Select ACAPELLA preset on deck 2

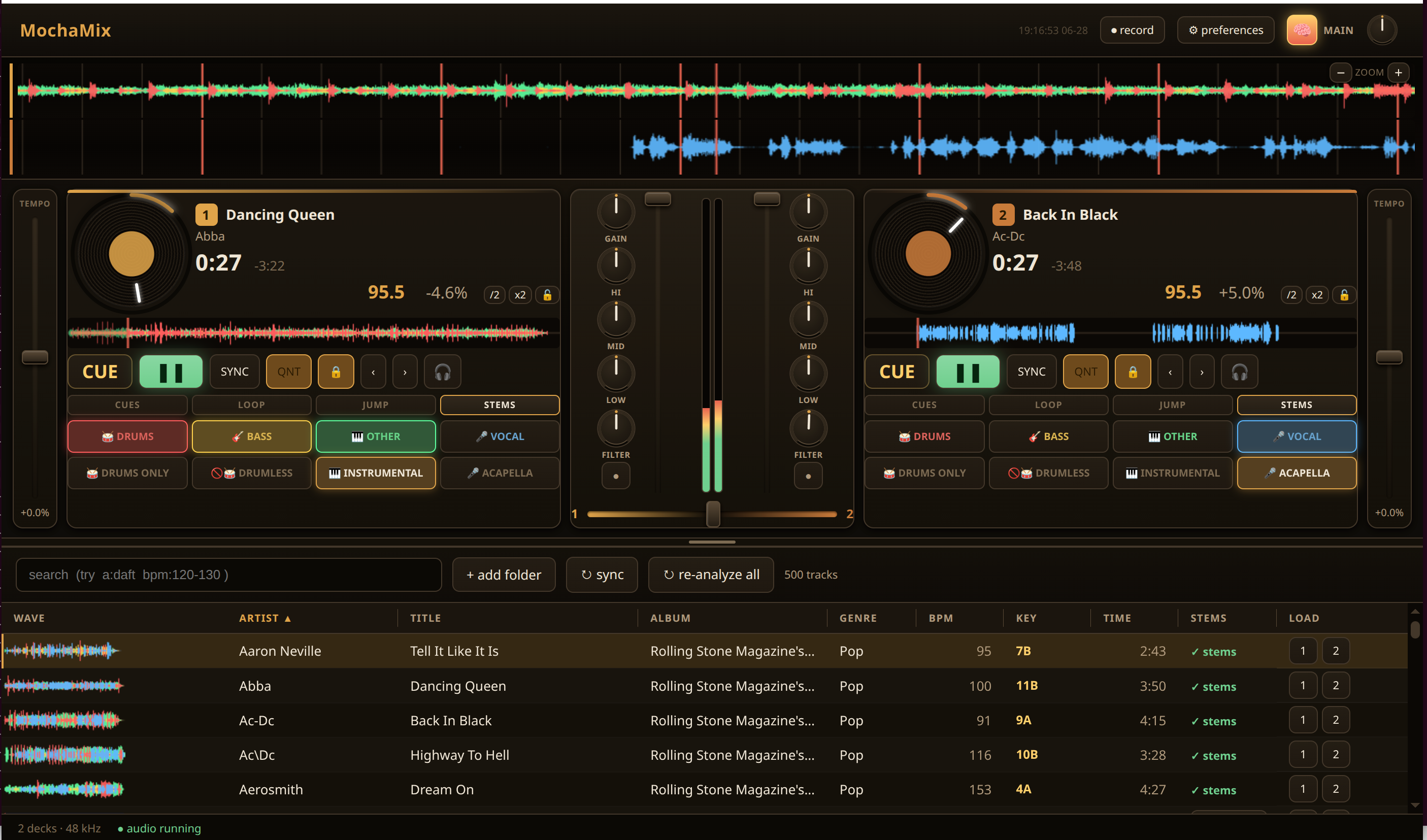(1297, 473)
